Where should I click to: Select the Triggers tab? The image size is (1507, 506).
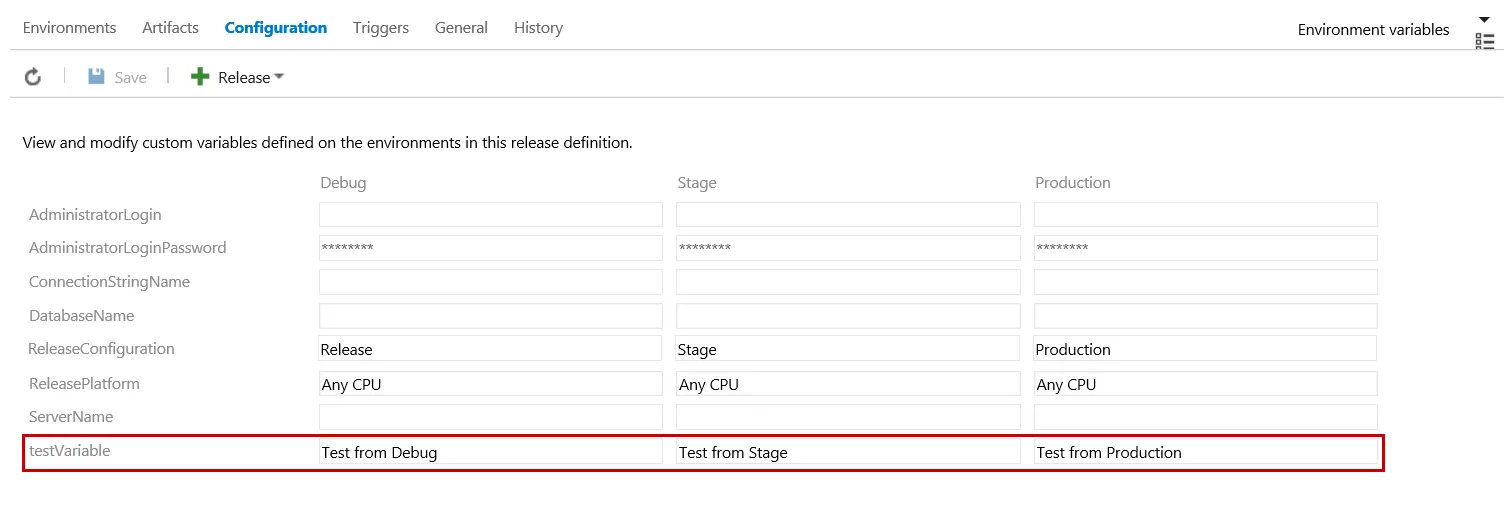point(381,28)
